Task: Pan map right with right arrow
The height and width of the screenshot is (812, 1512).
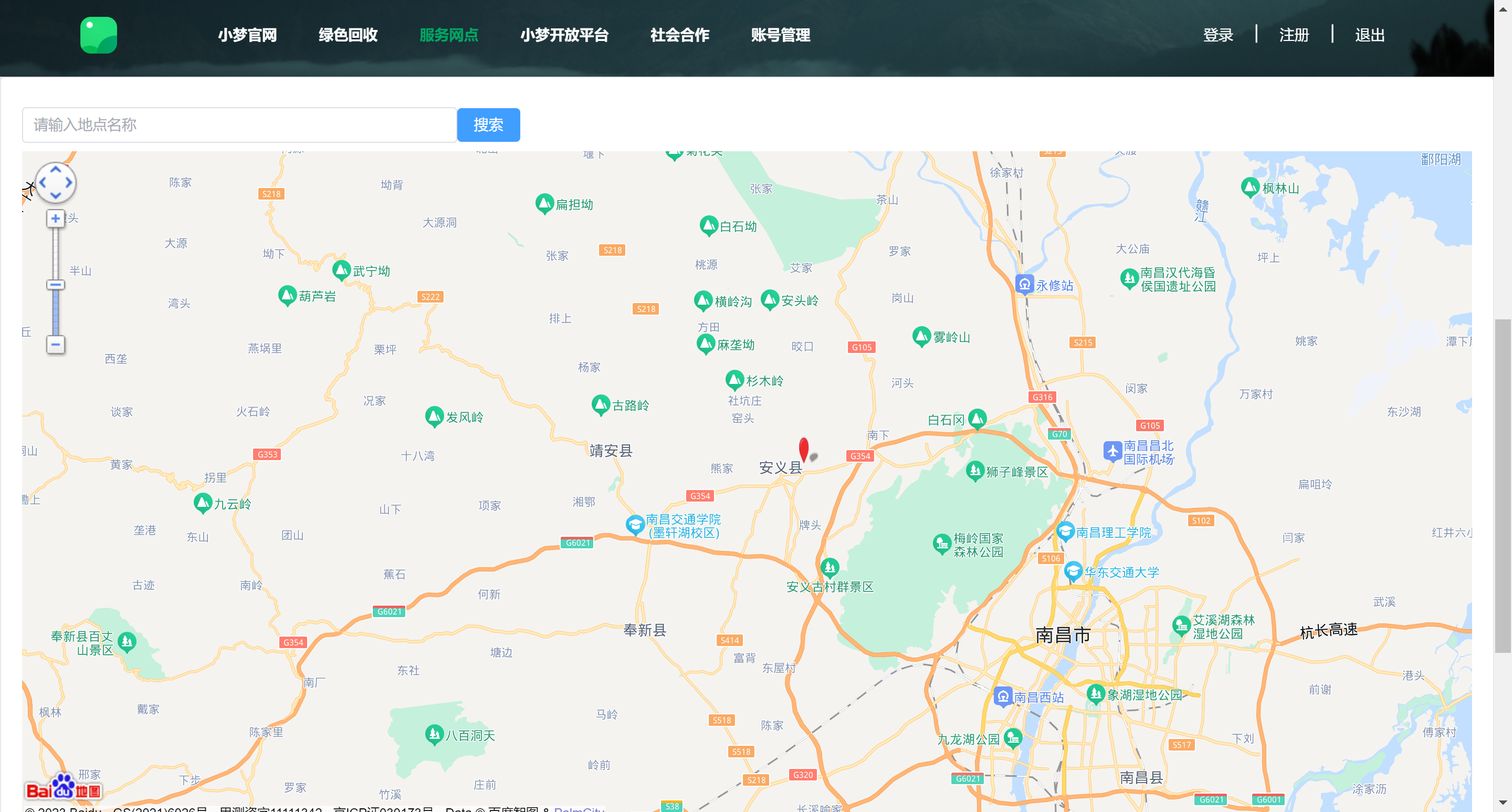Action: pyautogui.click(x=69, y=183)
